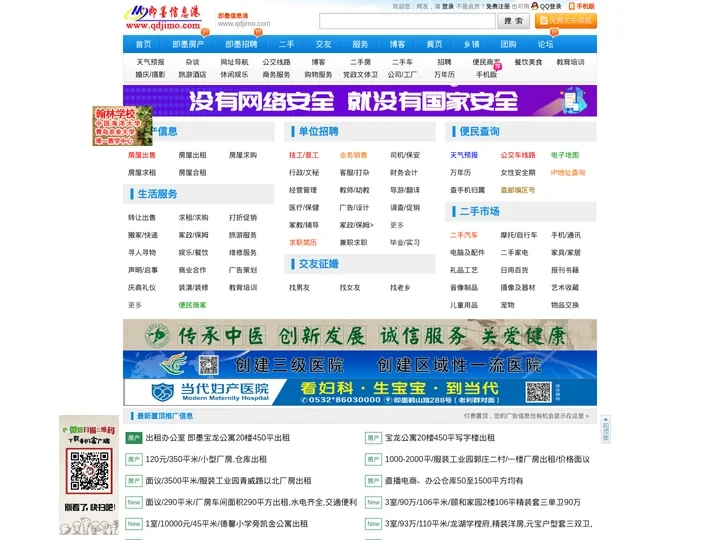Click the 手机版 phone icon at top
The width and height of the screenshot is (720, 540).
tap(572, 6)
